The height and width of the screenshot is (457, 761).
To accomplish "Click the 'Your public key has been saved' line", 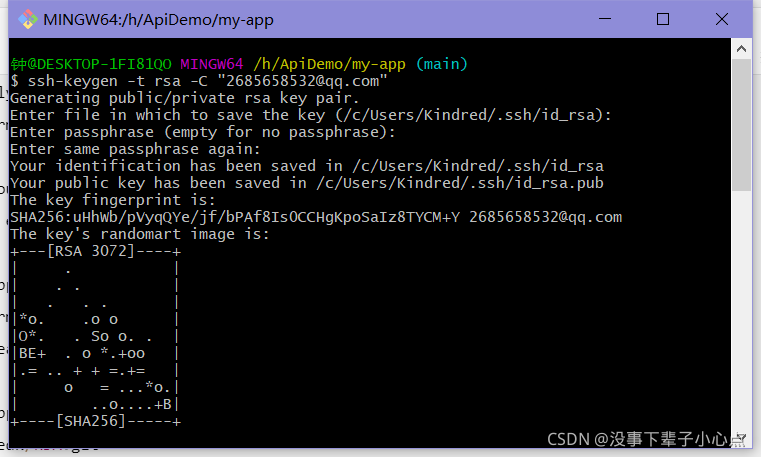I will (307, 183).
